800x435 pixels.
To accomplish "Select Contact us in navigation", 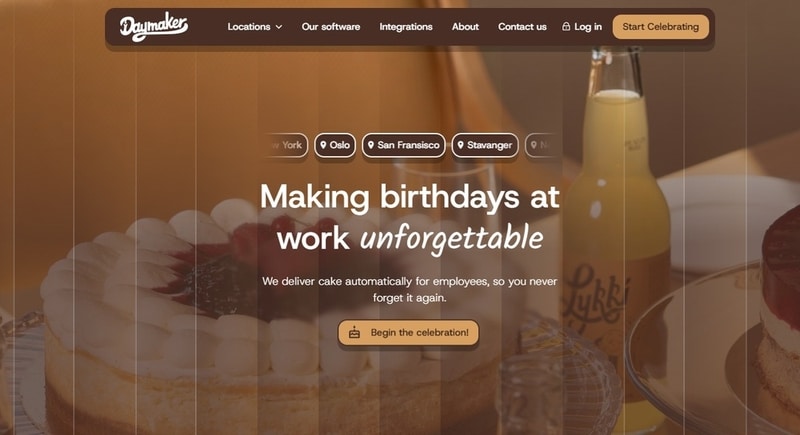I will [x=522, y=27].
